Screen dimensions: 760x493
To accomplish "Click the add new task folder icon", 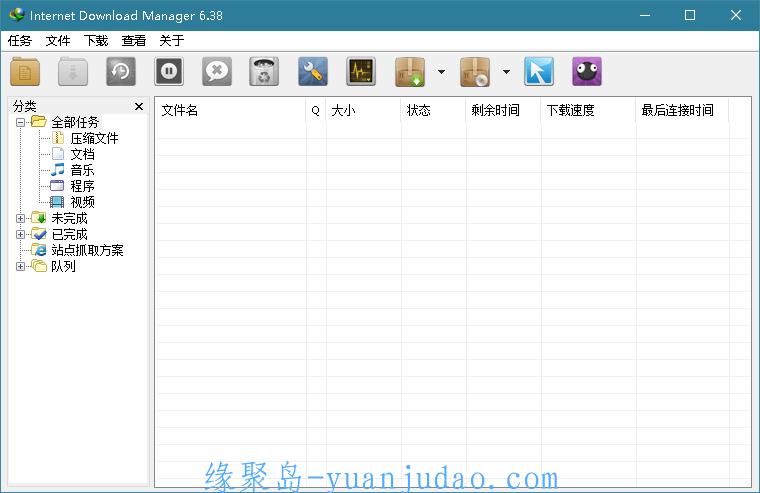I will click(25, 72).
